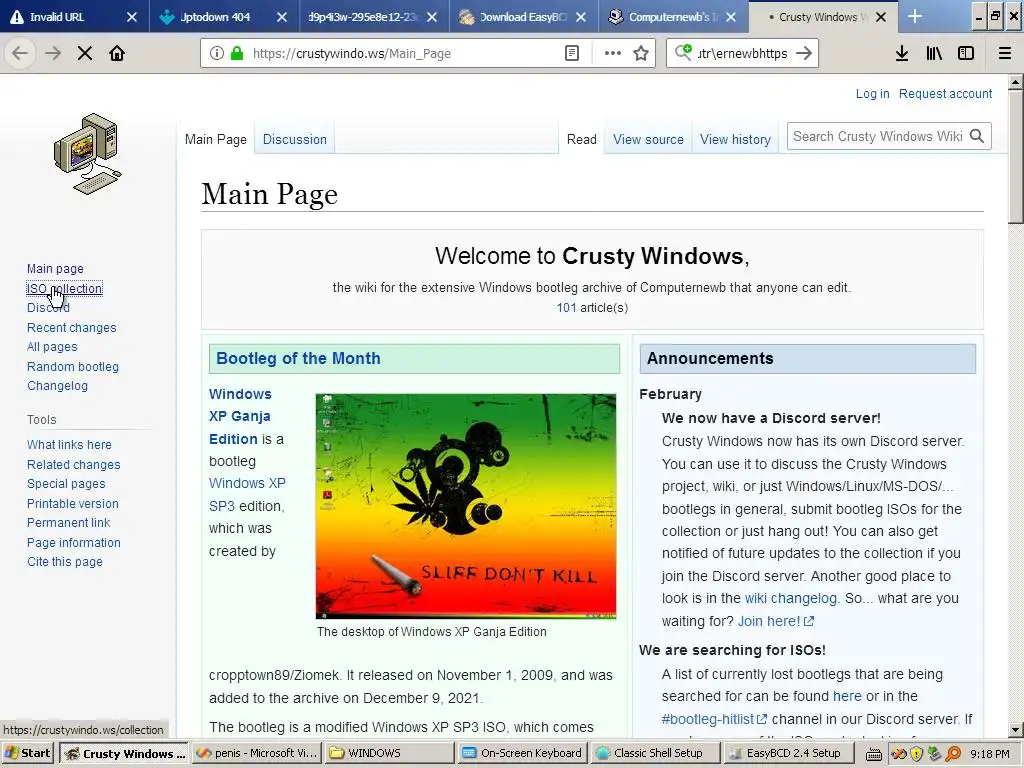Open the Library toolbar button
Viewport: 1024px width, 768px height.
[934, 54]
